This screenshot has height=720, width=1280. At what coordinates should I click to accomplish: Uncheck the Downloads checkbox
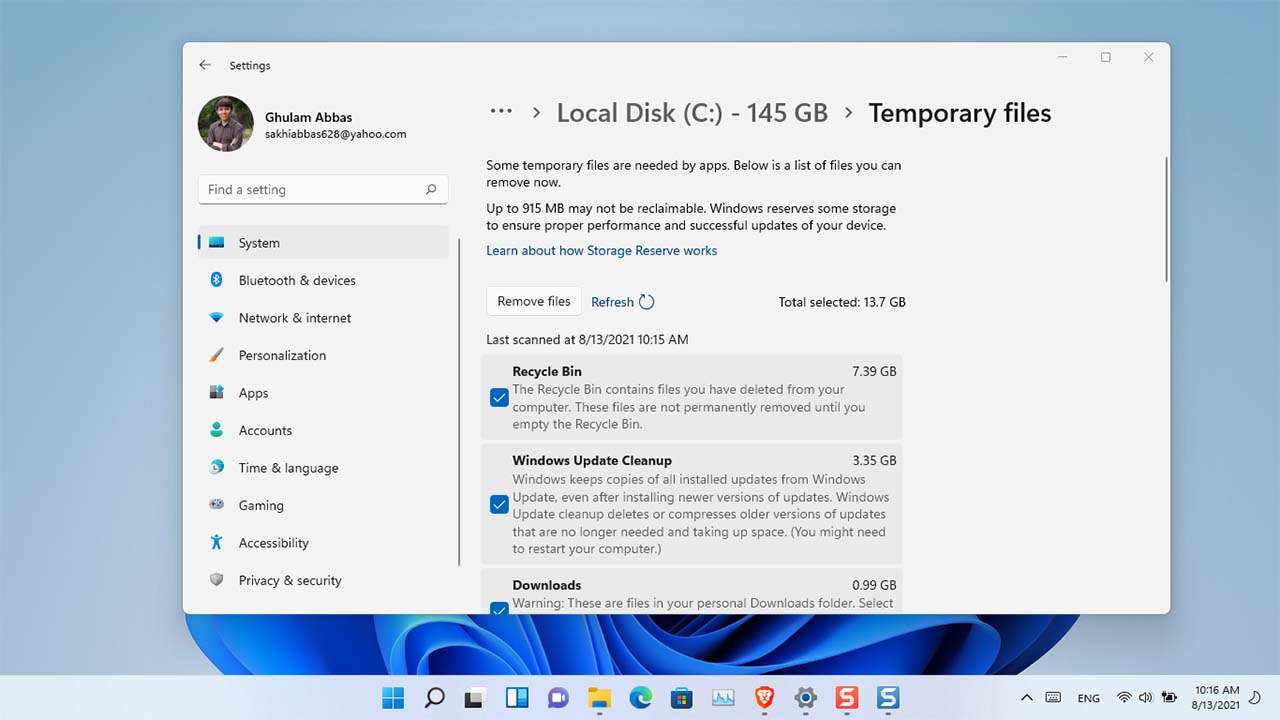tap(499, 608)
